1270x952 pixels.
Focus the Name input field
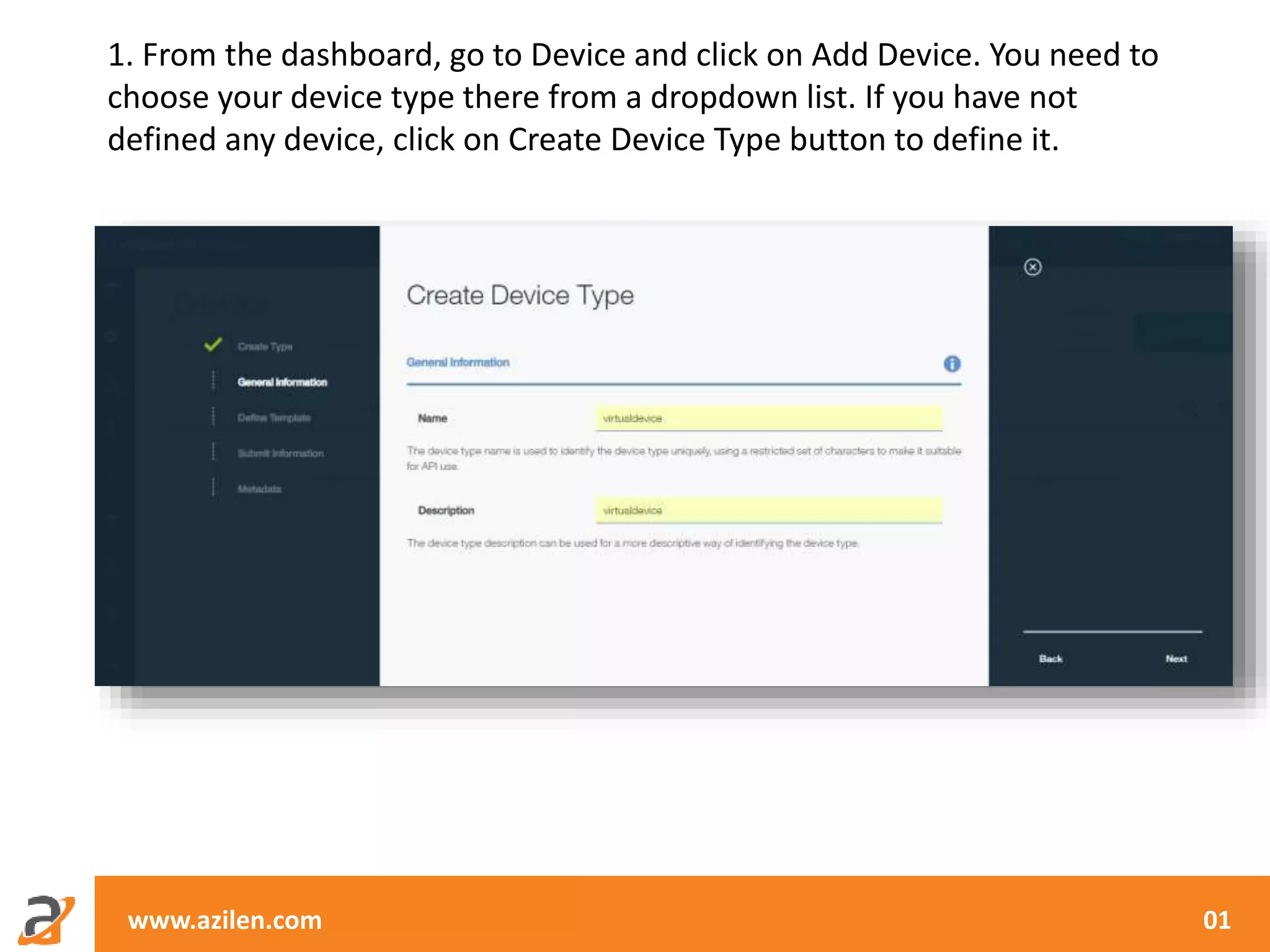coord(768,418)
